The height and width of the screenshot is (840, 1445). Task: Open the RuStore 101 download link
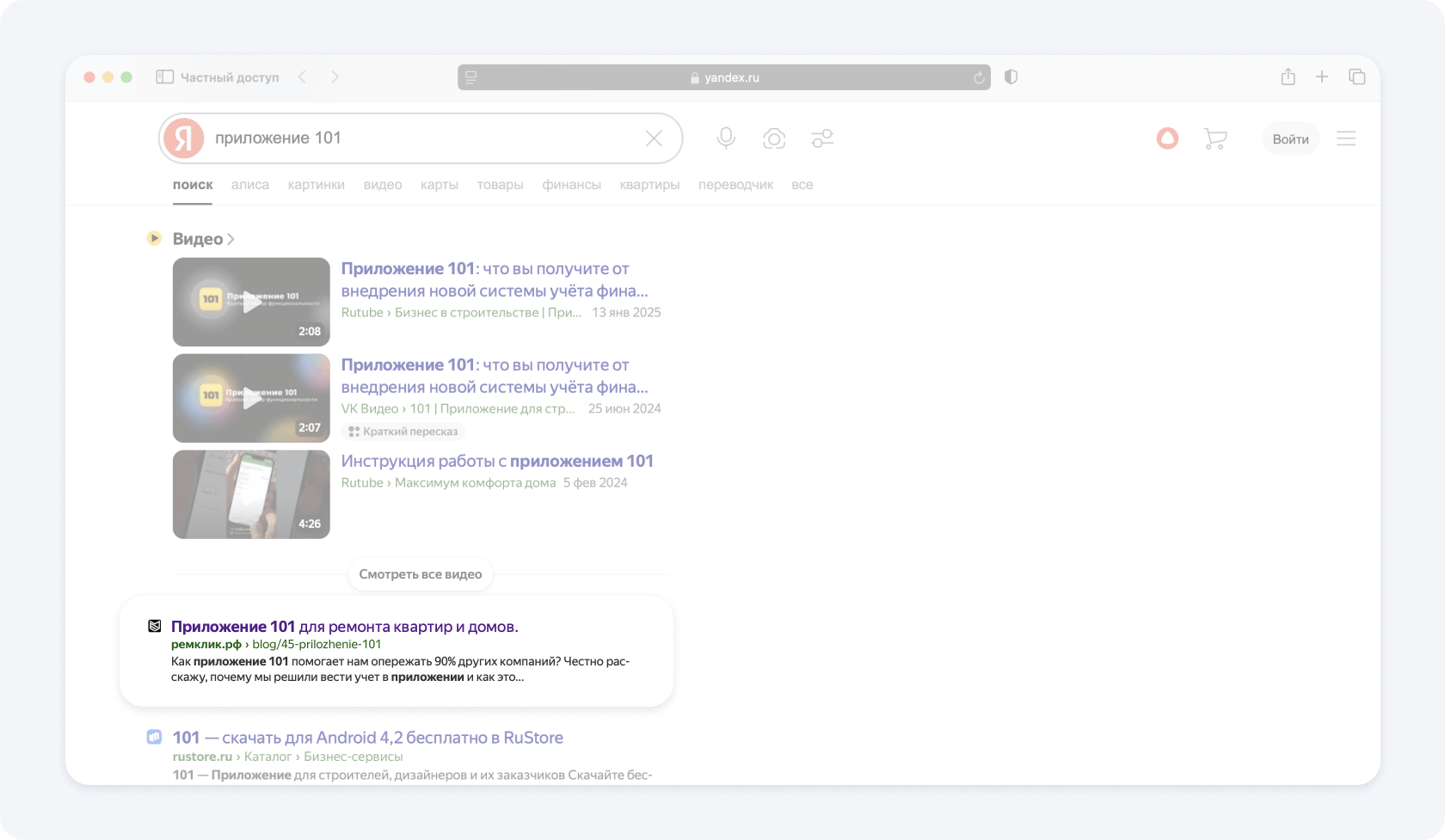click(367, 738)
